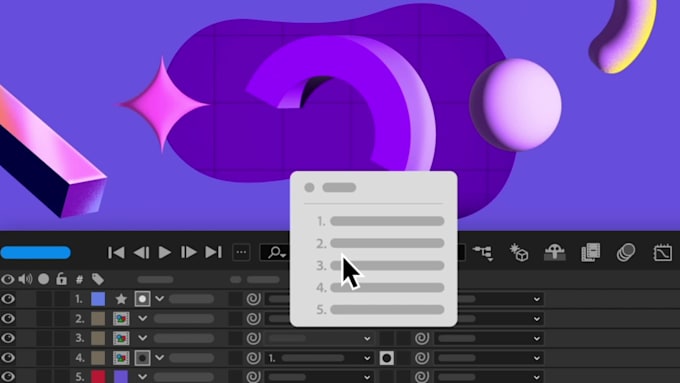Image resolution: width=680 pixels, height=383 pixels.
Task: Open layer 5's first dropdown menu
Action: 319,377
